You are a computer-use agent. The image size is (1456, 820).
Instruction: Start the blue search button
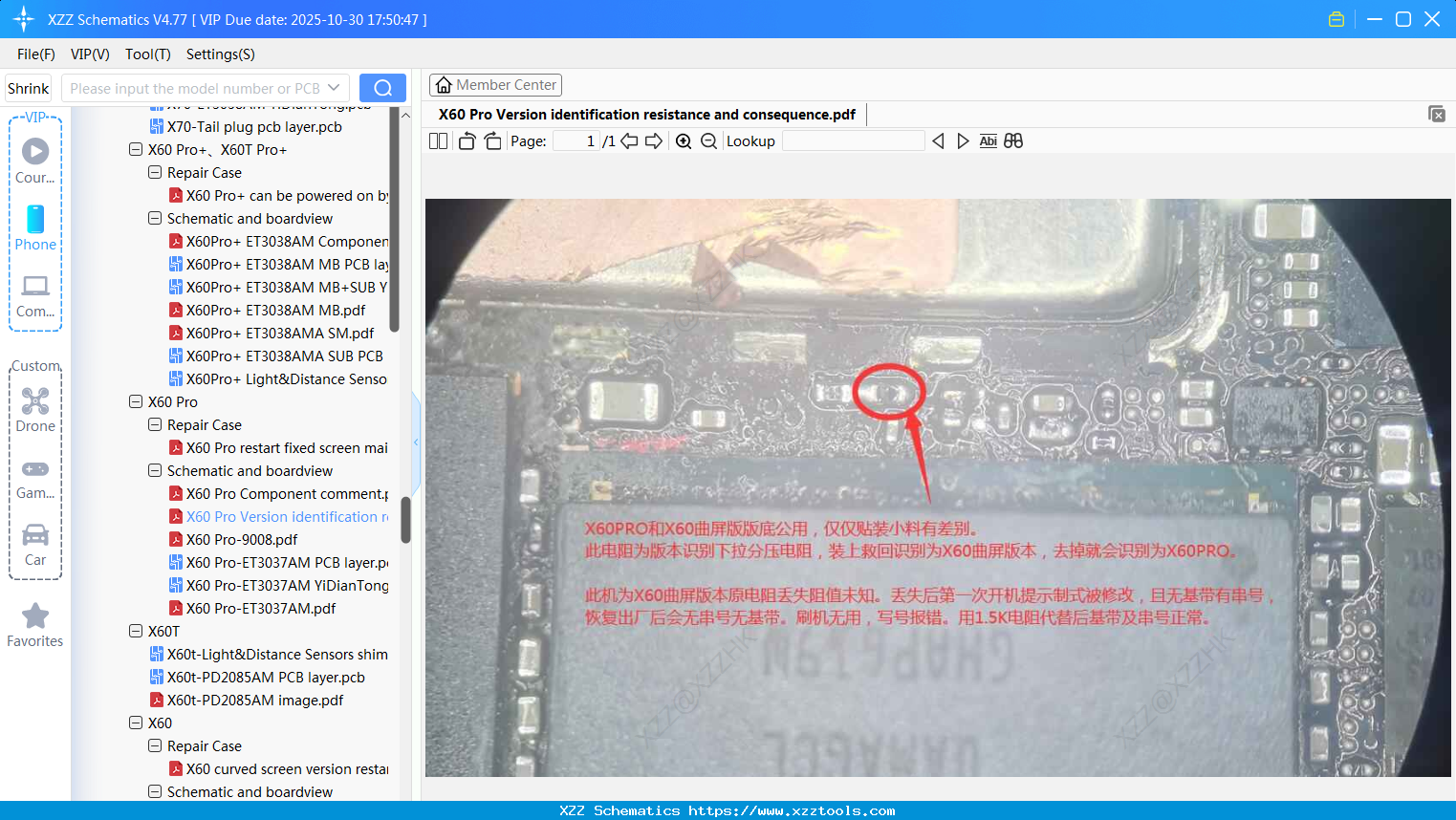pos(382,87)
